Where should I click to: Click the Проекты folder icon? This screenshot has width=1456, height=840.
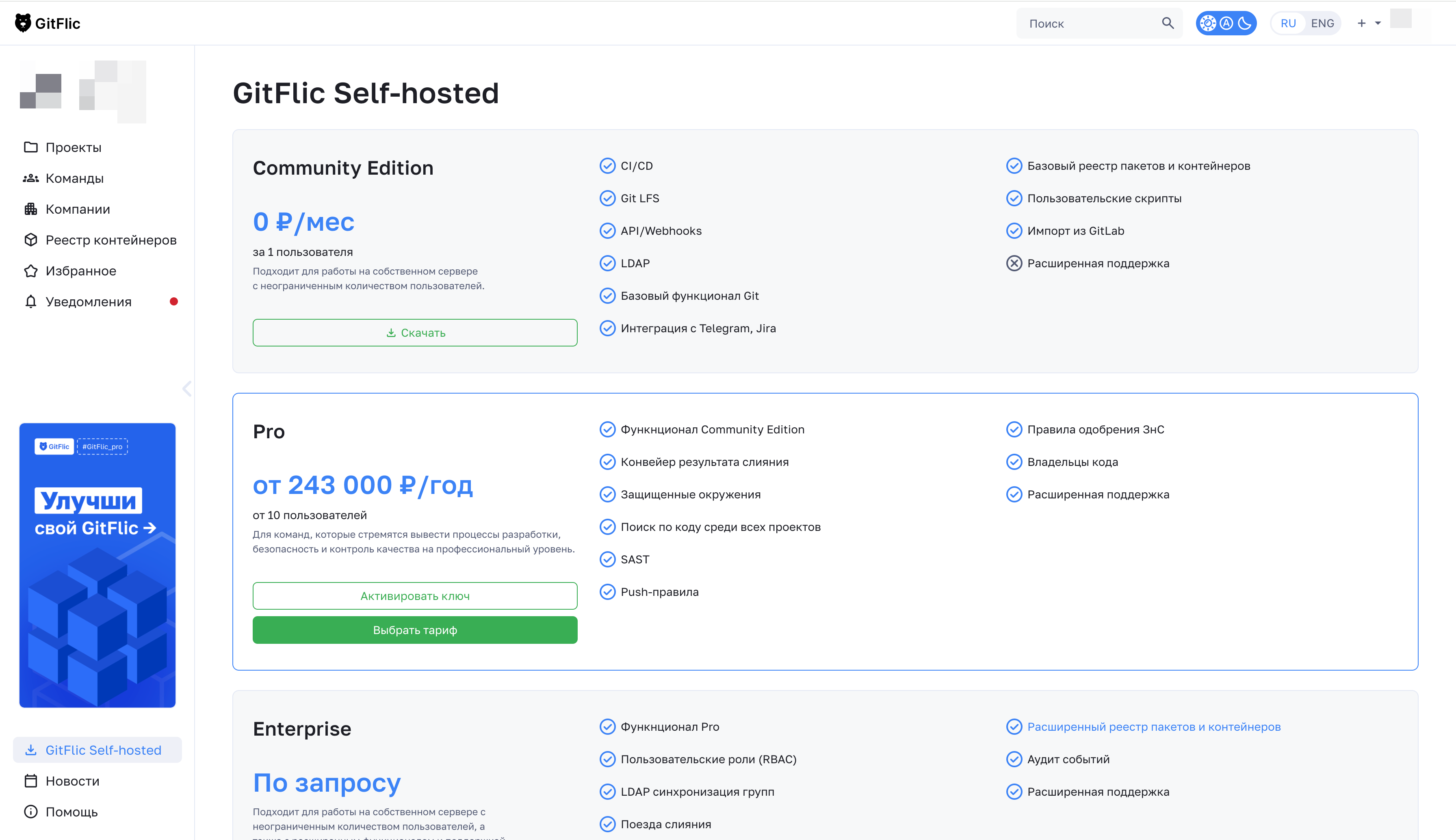coord(30,147)
